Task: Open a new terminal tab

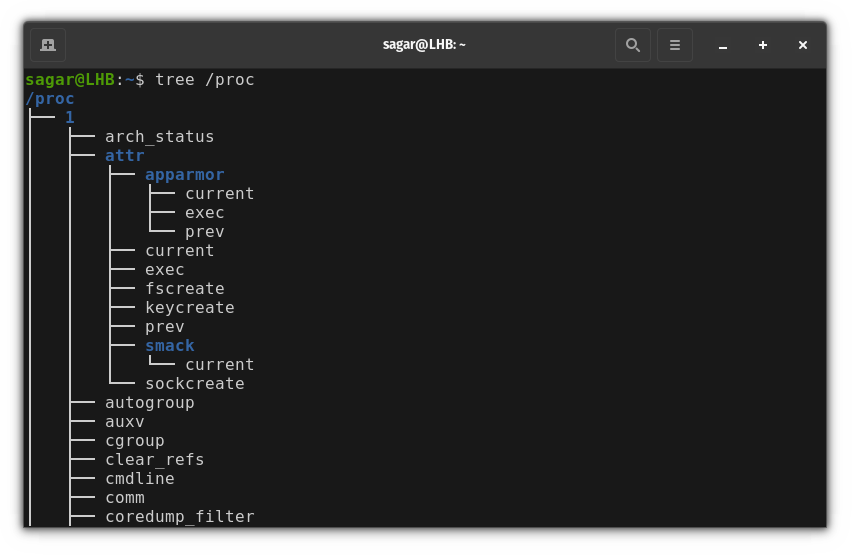Action: pyautogui.click(x=48, y=45)
